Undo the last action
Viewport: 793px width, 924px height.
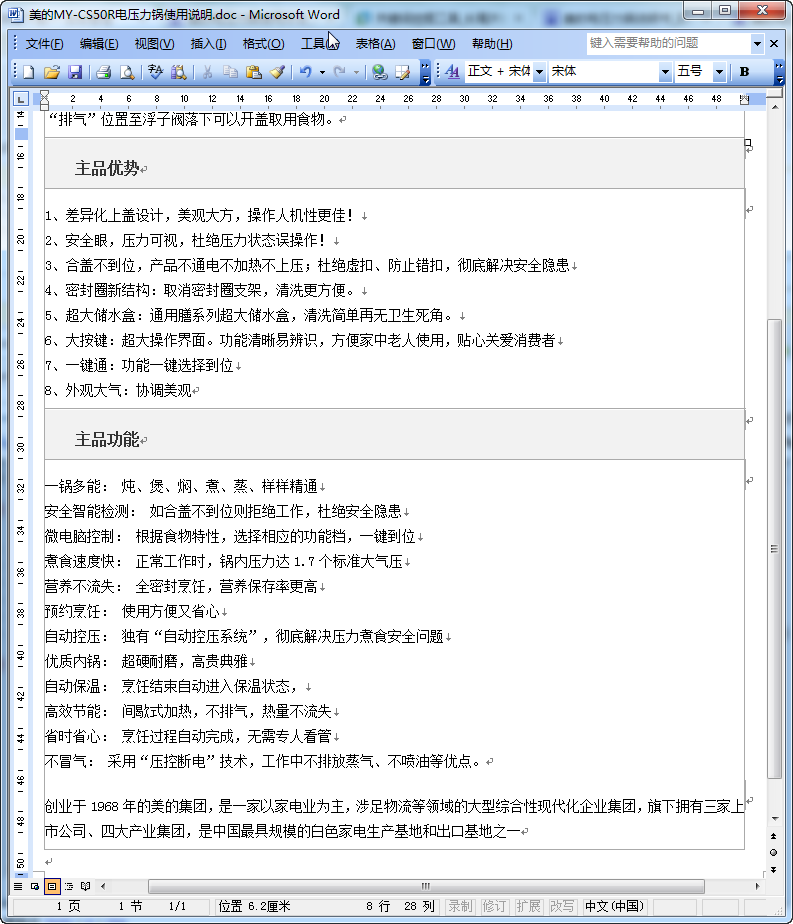point(306,72)
